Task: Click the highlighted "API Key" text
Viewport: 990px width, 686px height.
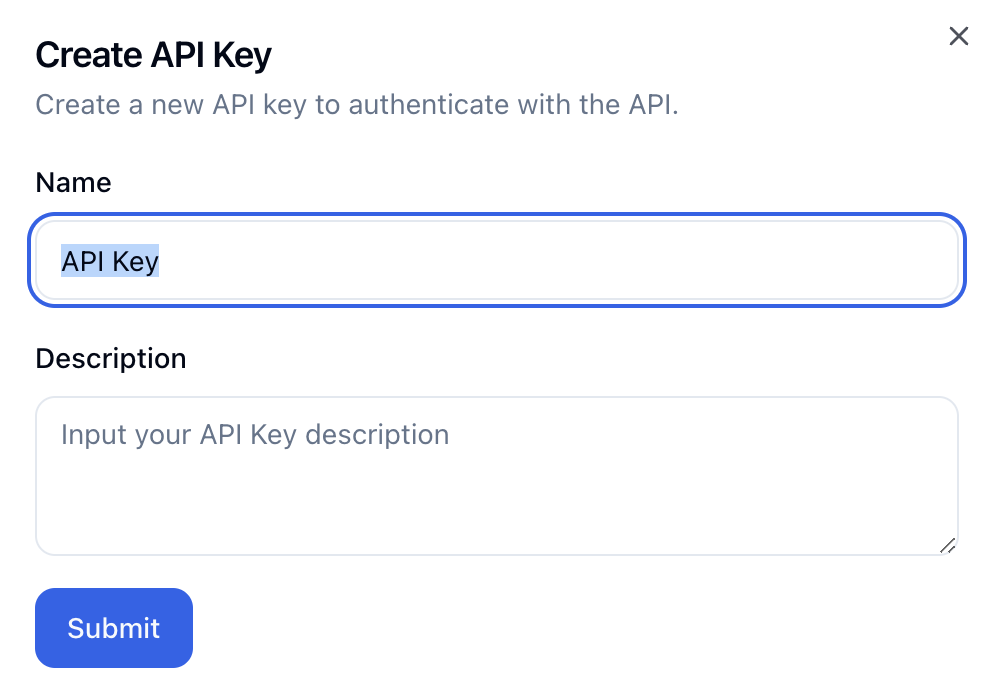Action: click(110, 262)
